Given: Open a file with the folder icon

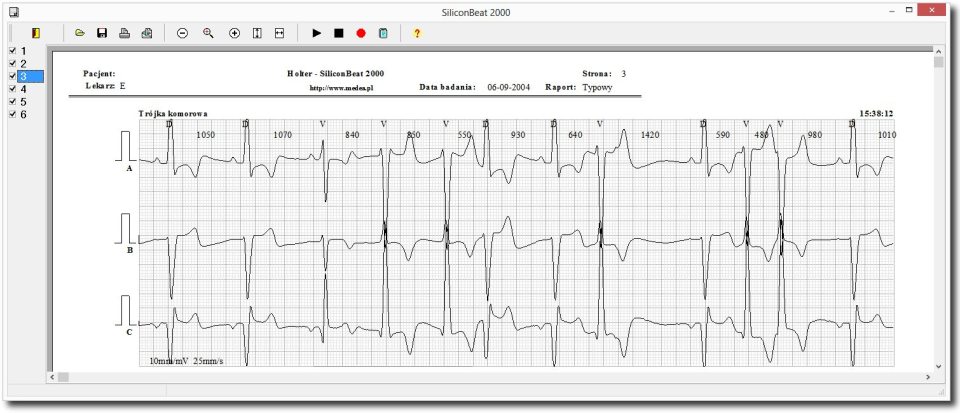Looking at the screenshot, I should 80,33.
